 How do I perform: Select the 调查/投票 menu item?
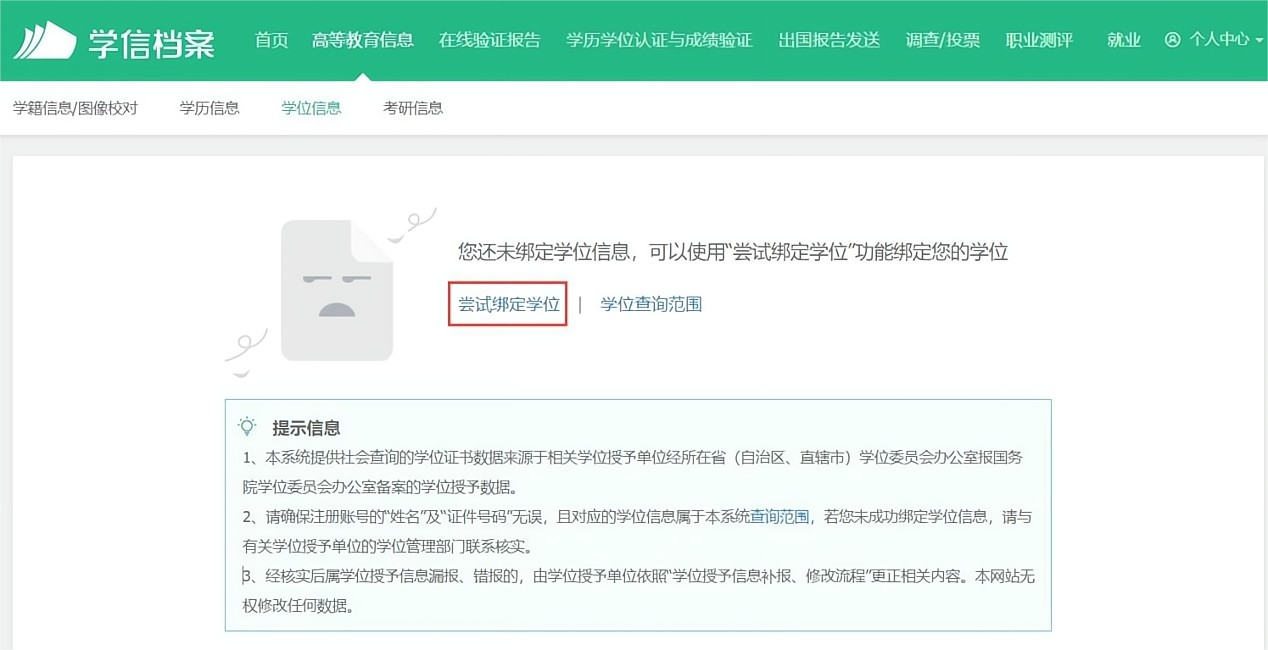[x=943, y=40]
